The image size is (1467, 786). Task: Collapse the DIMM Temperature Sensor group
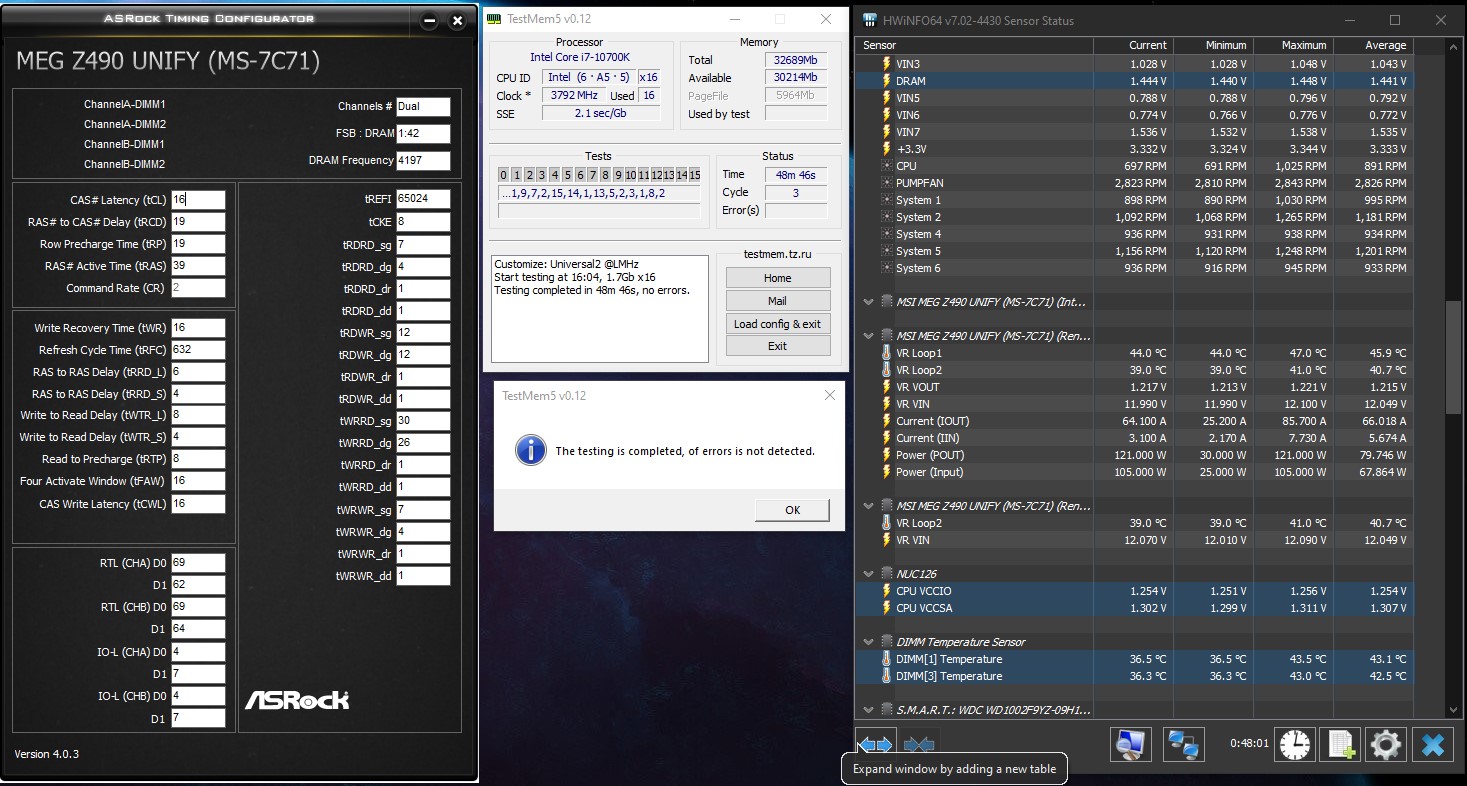(869, 642)
